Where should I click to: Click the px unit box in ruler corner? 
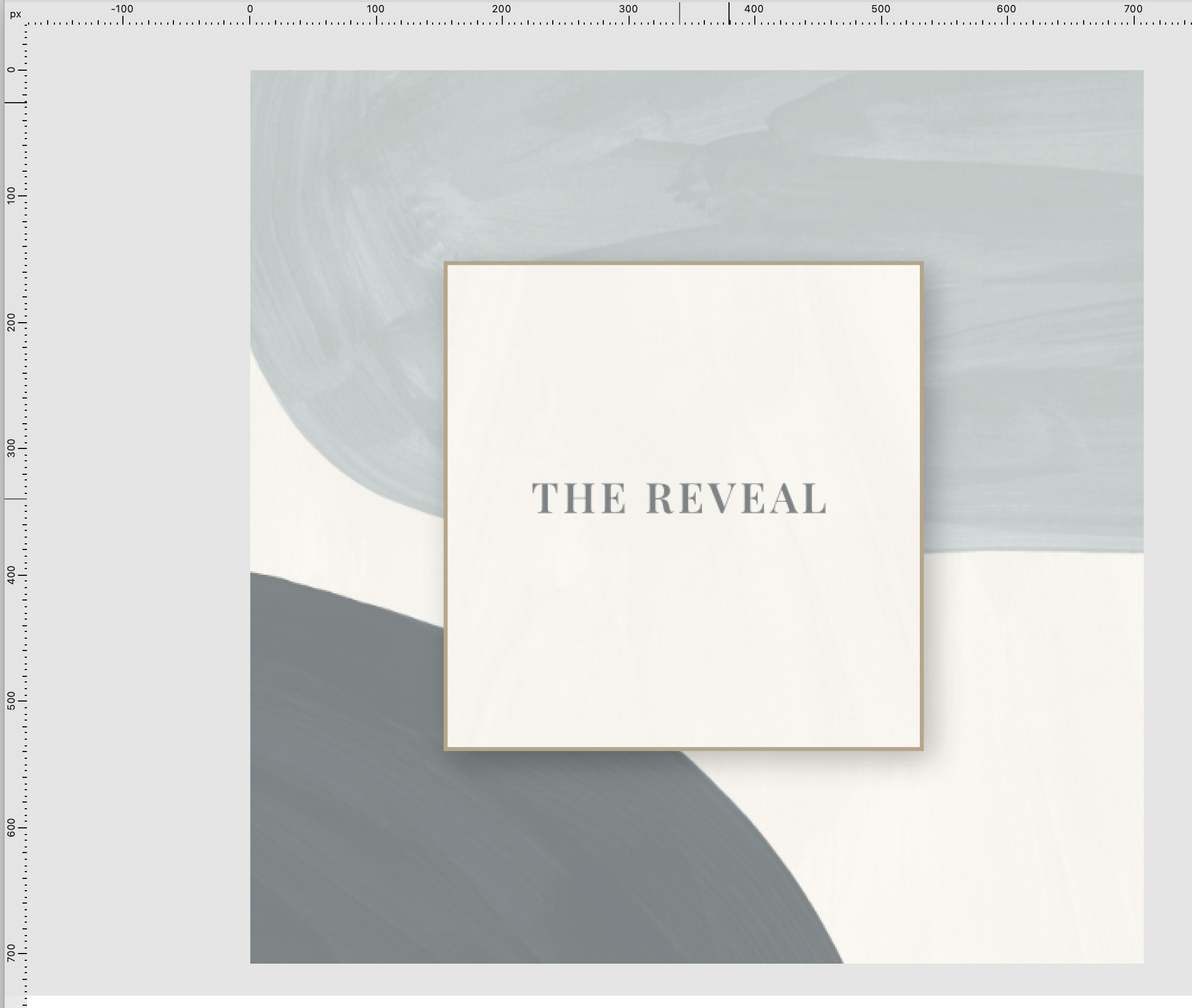[x=15, y=13]
